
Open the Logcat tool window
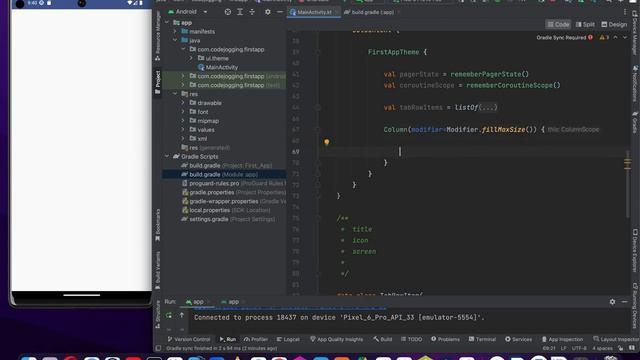288,339
